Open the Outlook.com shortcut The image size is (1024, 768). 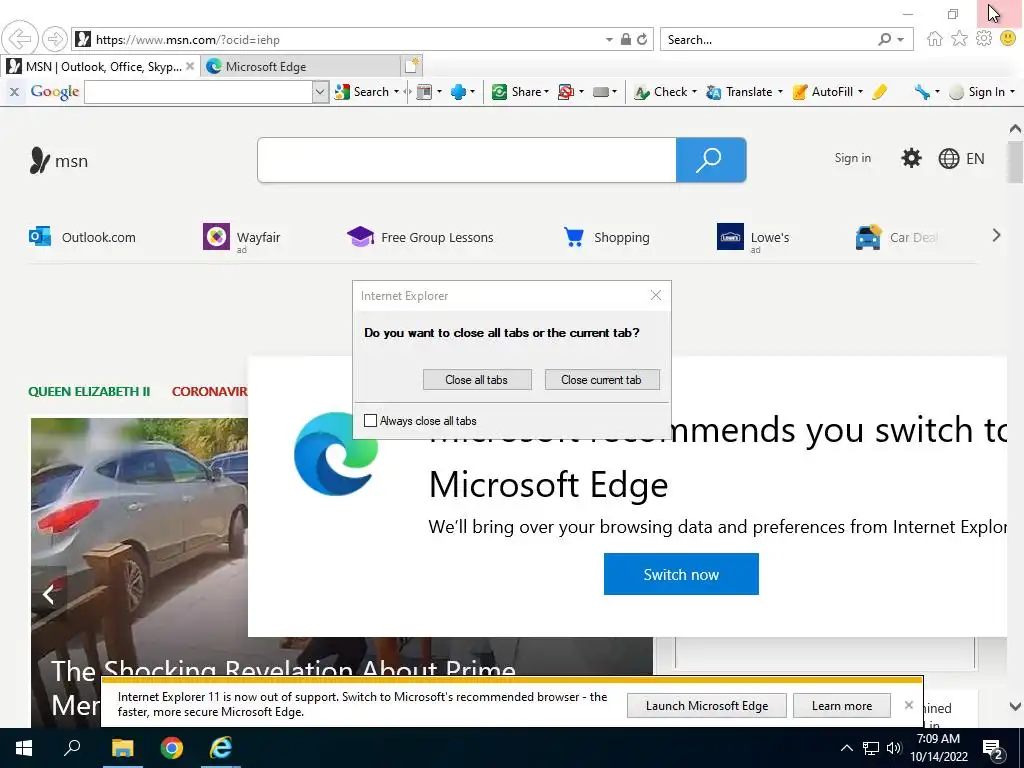(x=82, y=237)
